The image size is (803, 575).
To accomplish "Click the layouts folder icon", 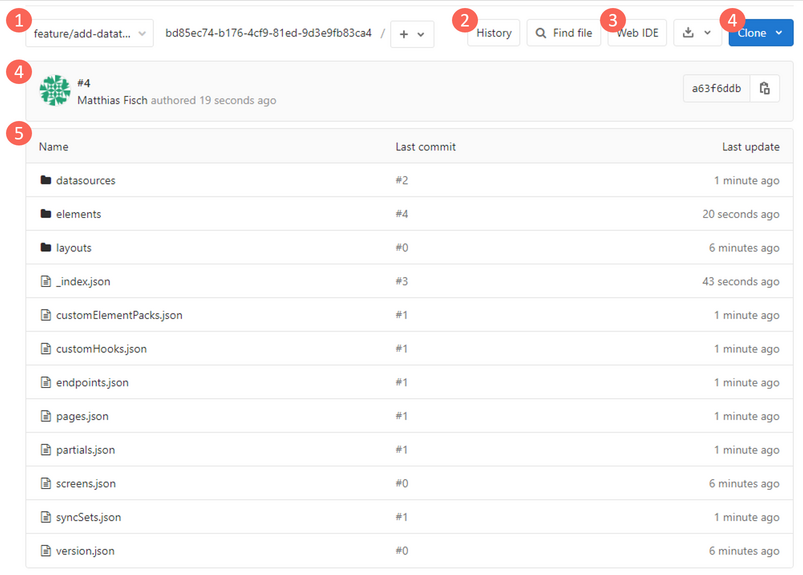I will click(x=46, y=247).
